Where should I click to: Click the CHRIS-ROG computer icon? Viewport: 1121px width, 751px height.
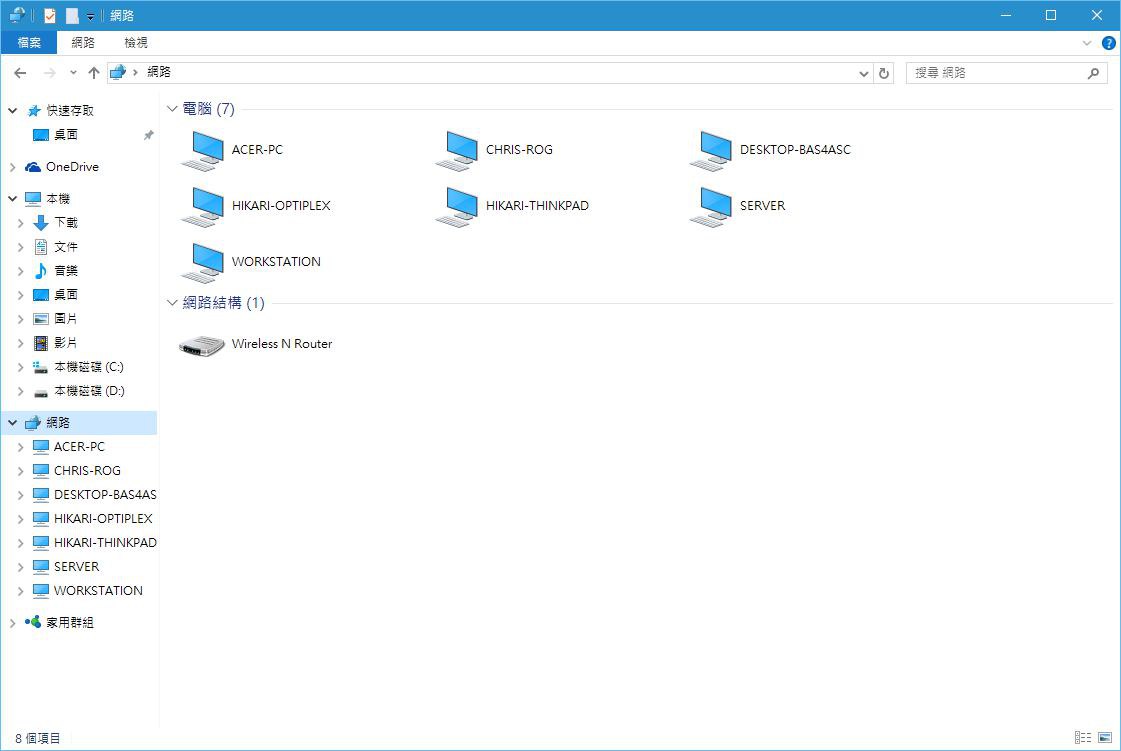click(x=459, y=151)
